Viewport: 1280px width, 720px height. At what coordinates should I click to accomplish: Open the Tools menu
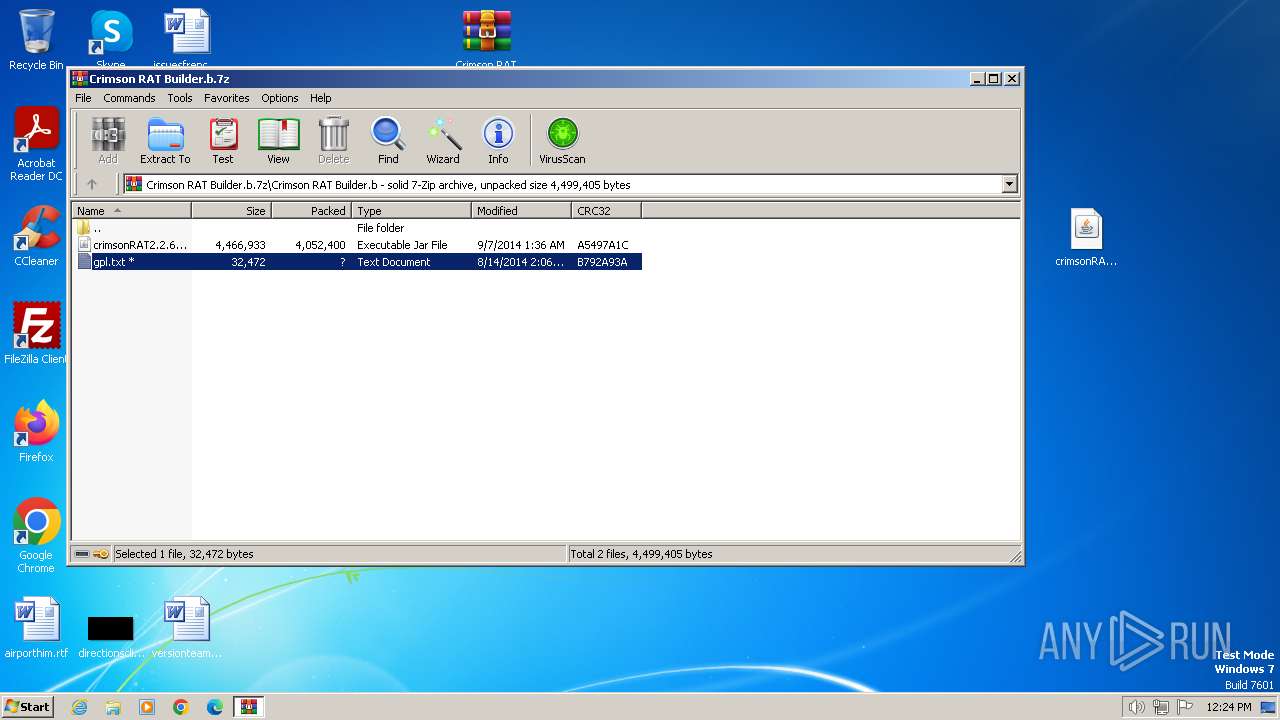click(x=180, y=98)
